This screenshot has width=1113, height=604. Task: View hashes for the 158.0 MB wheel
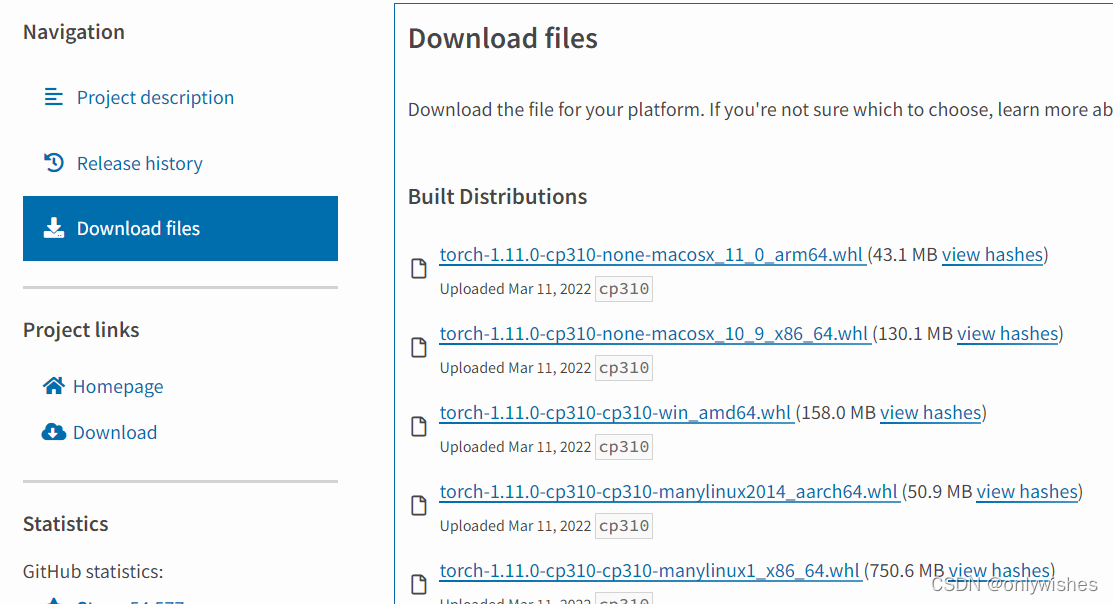(x=931, y=412)
